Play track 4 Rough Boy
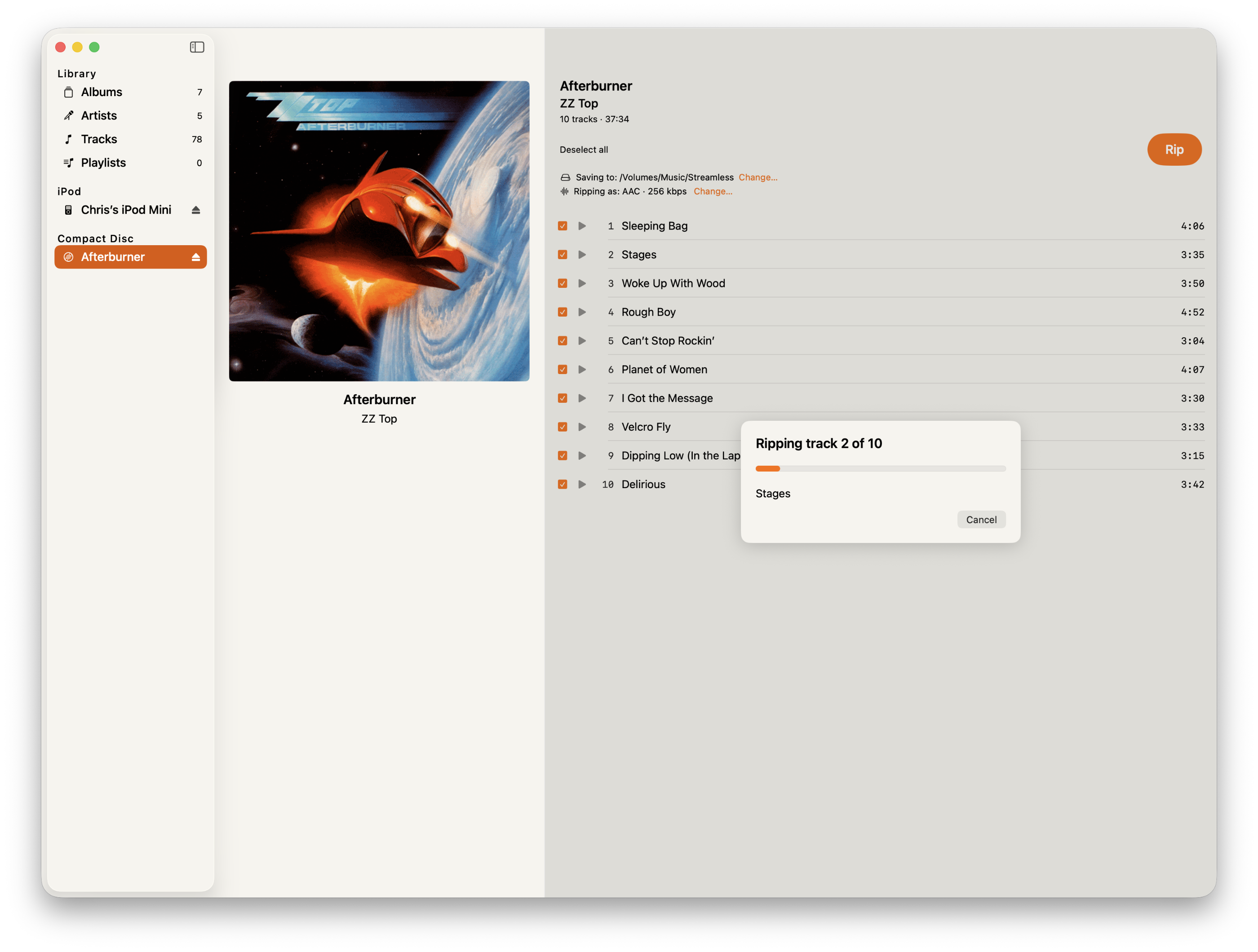 [582, 312]
